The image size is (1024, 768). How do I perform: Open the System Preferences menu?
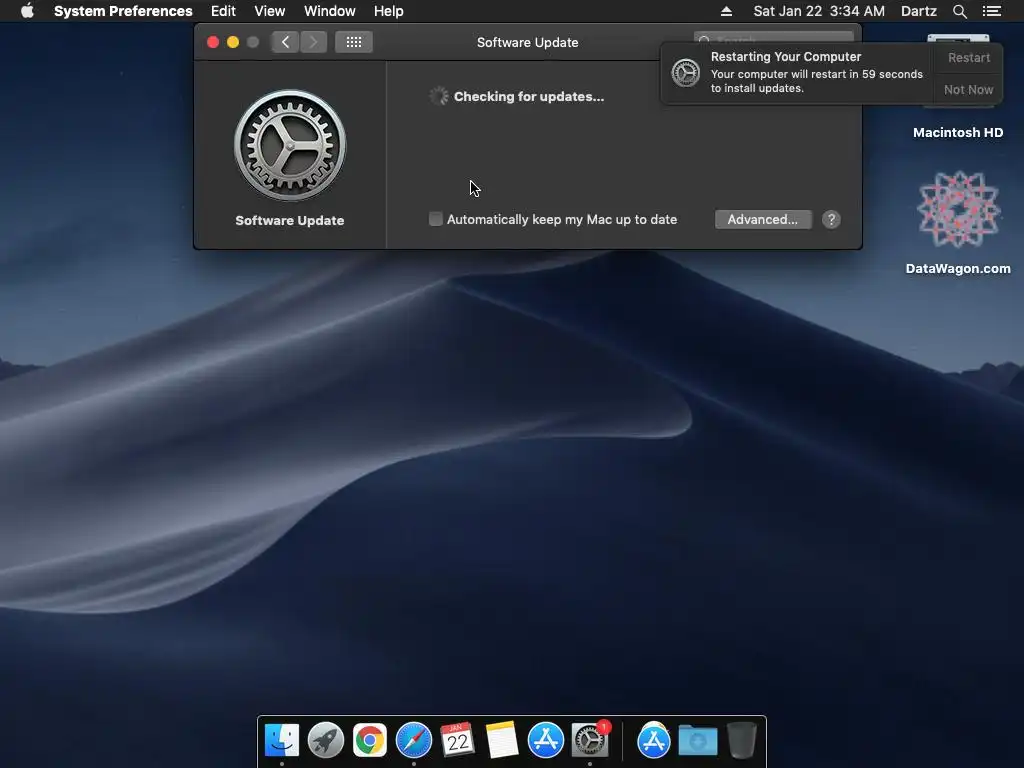click(x=123, y=11)
